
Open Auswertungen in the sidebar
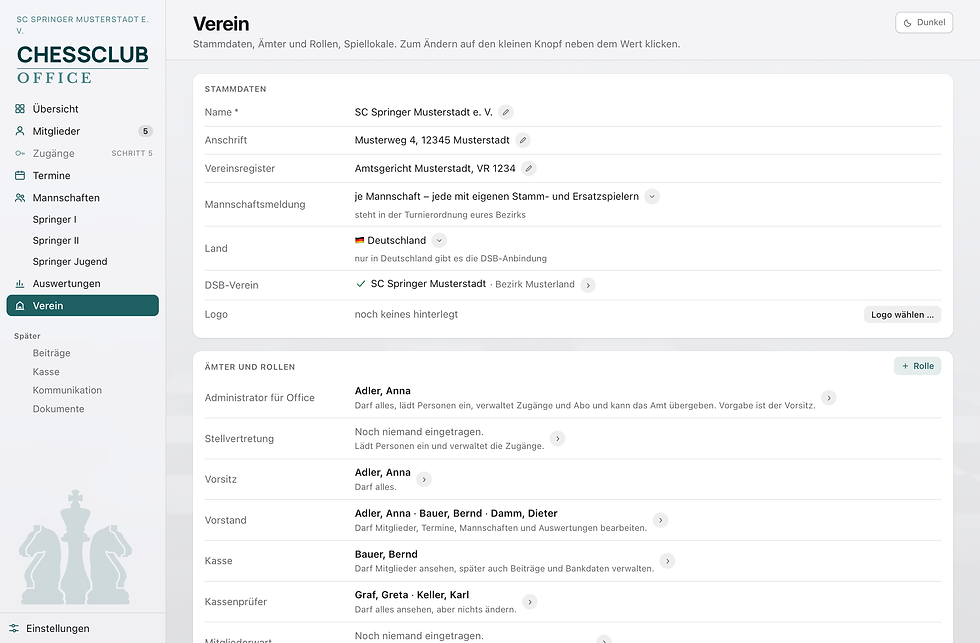click(82, 284)
